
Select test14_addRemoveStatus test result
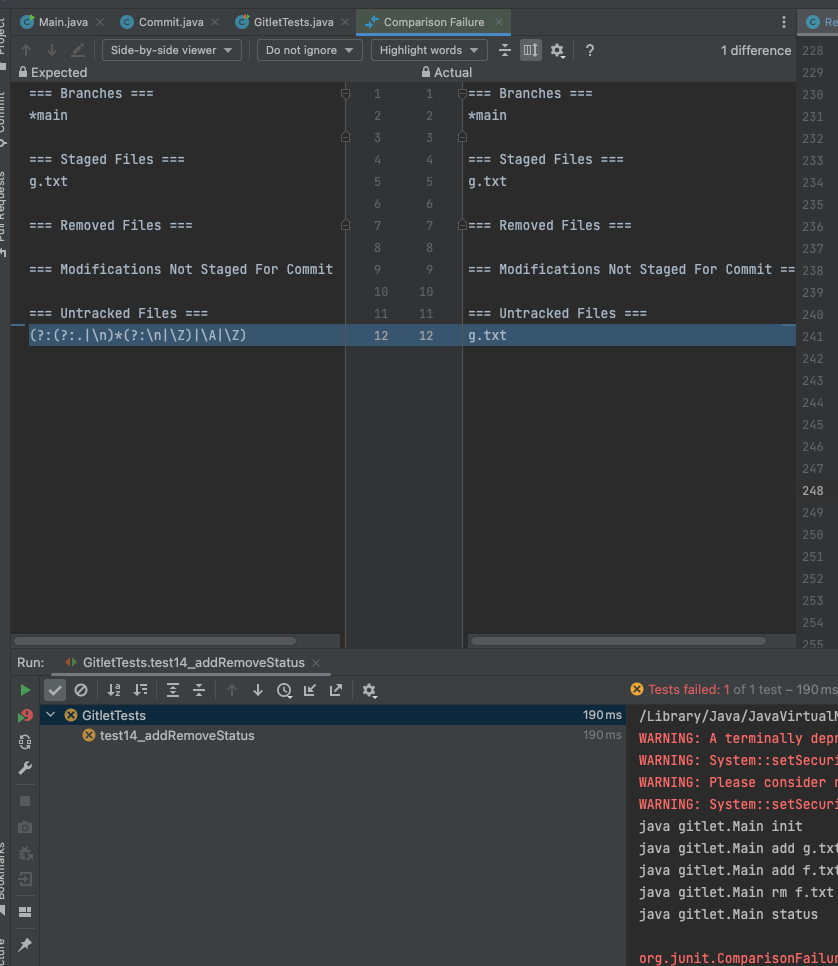click(177, 735)
